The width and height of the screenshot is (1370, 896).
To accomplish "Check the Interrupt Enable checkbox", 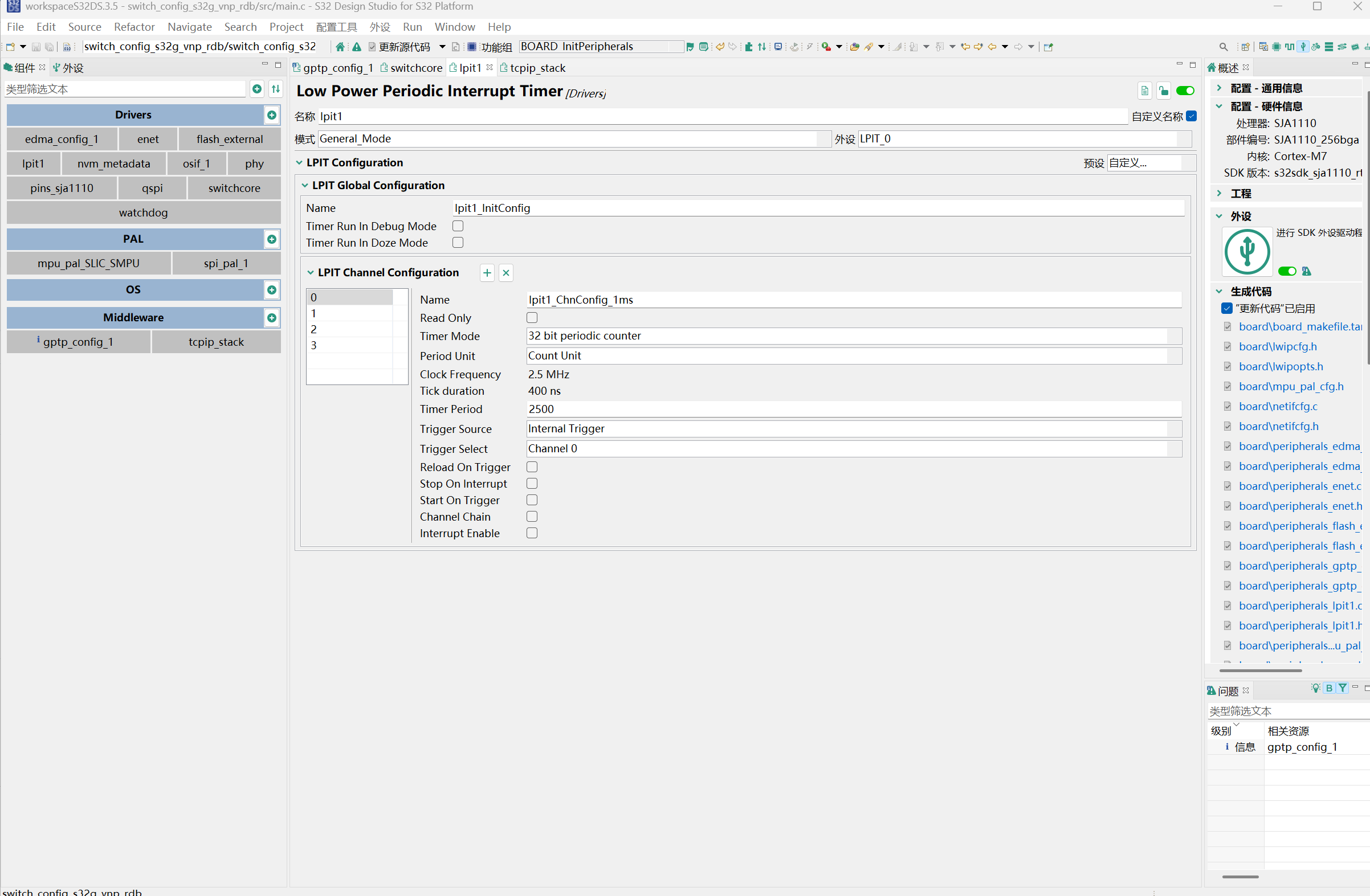I will (532, 534).
